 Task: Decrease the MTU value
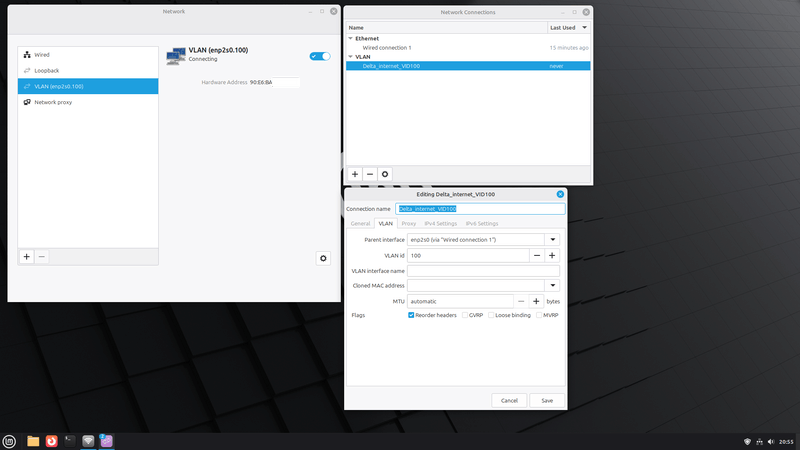tap(521, 302)
